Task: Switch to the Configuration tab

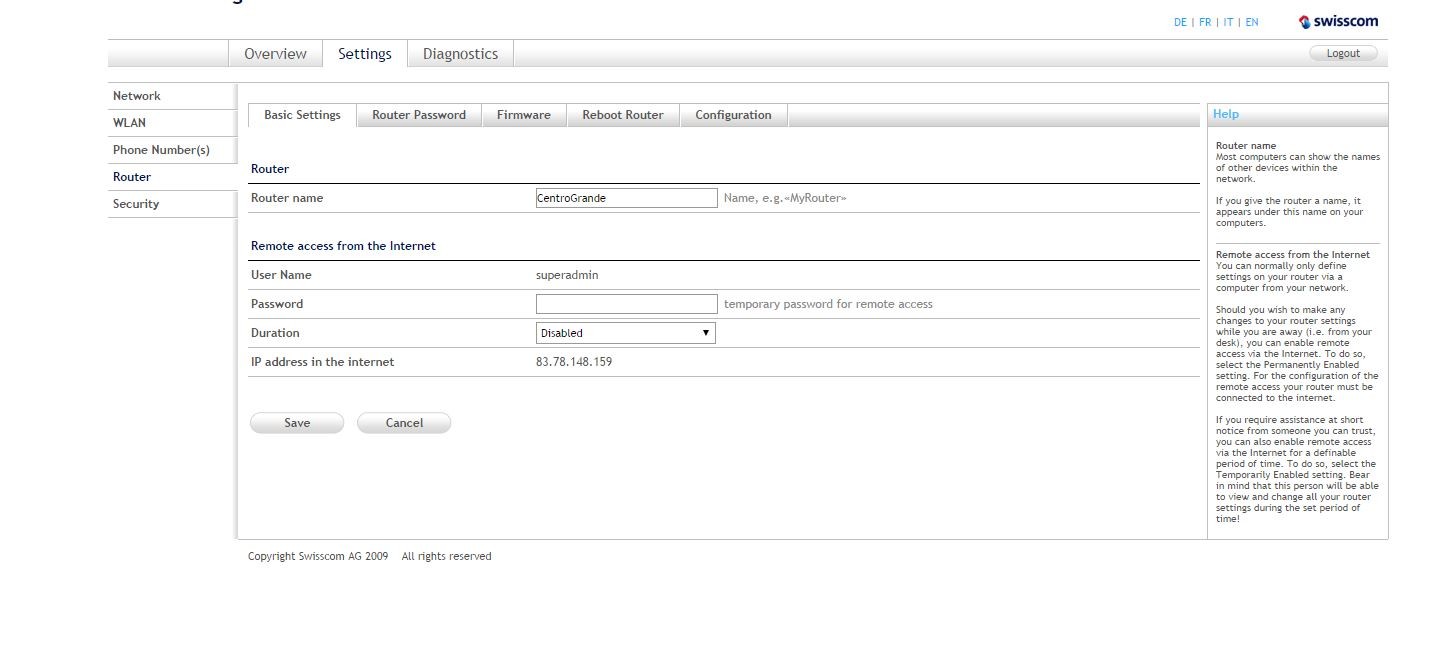Action: coord(733,115)
